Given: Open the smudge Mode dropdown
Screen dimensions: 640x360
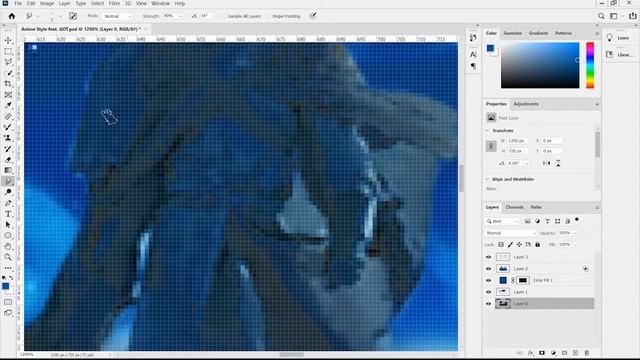Looking at the screenshot, I should [117, 16].
